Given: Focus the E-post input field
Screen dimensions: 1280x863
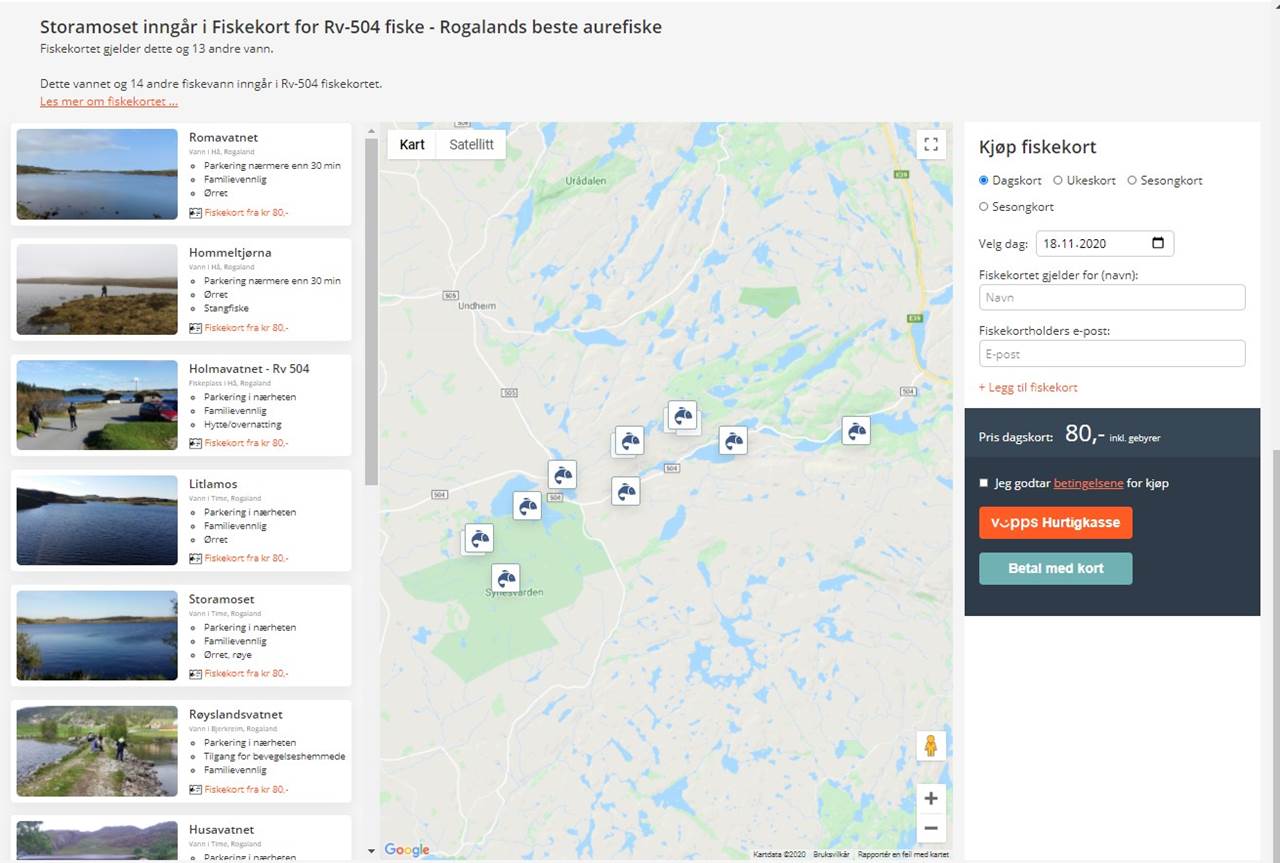Looking at the screenshot, I should click(x=1112, y=353).
